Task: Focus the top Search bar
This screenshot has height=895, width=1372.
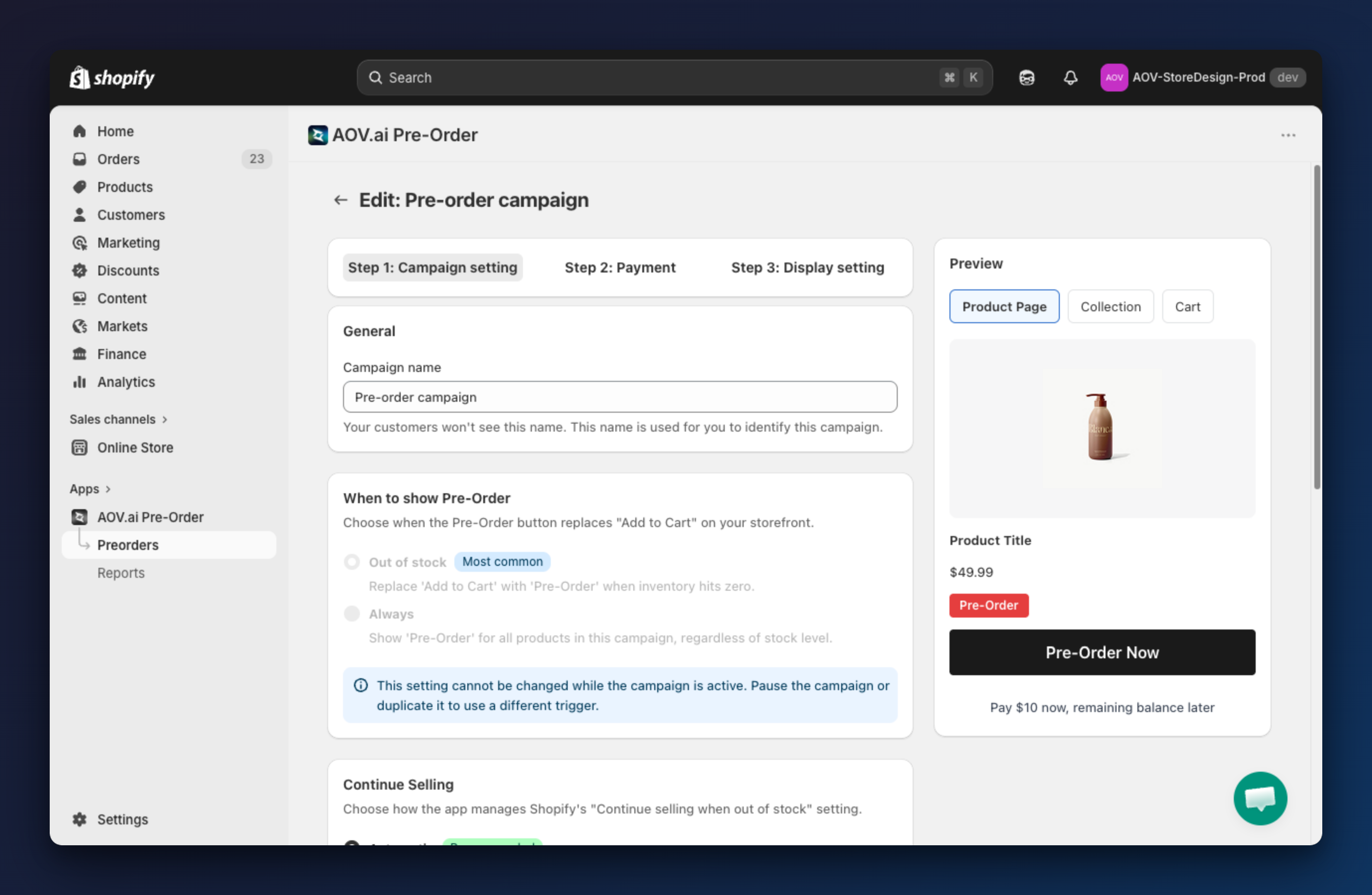Action: point(674,77)
